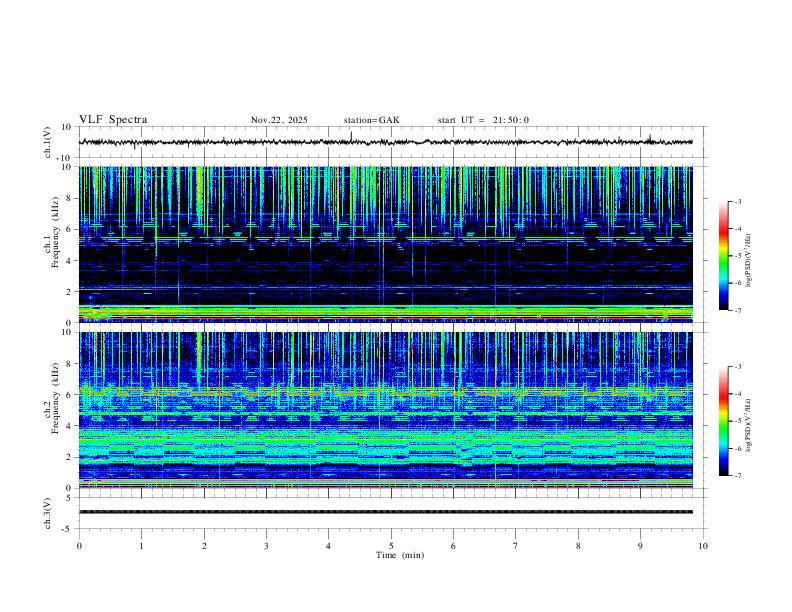Click the 'Time (min)' axis title
The height and width of the screenshot is (612, 792).
[400, 555]
